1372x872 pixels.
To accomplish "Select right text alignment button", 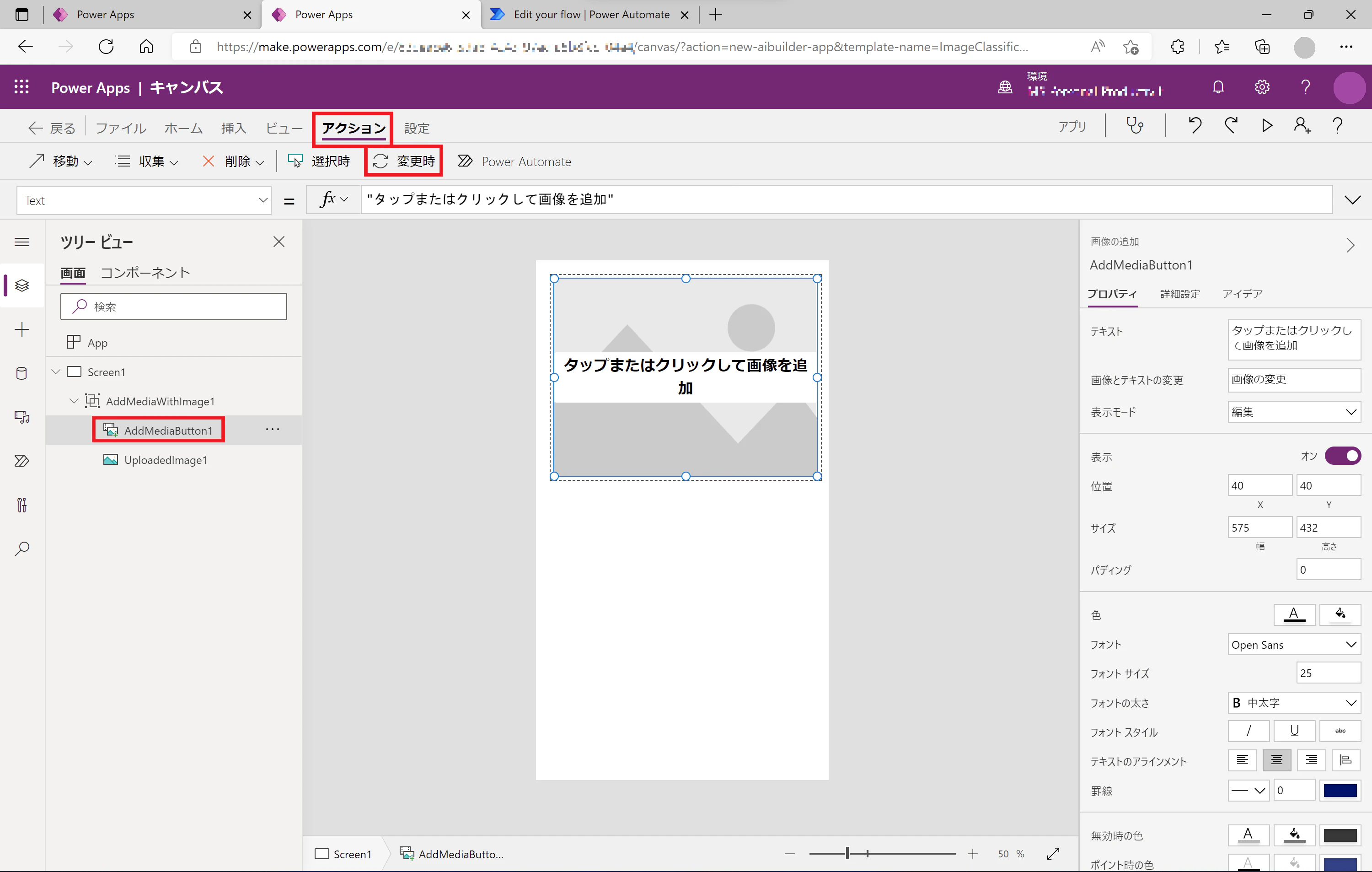I will (1311, 760).
